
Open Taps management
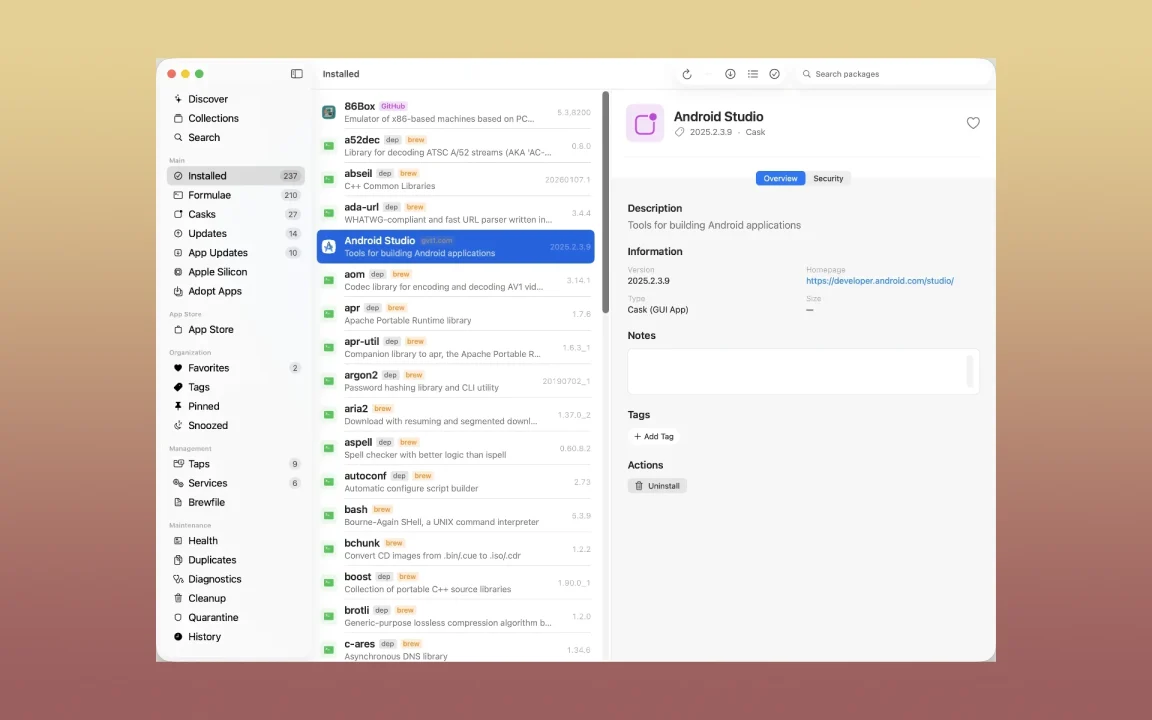point(235,464)
